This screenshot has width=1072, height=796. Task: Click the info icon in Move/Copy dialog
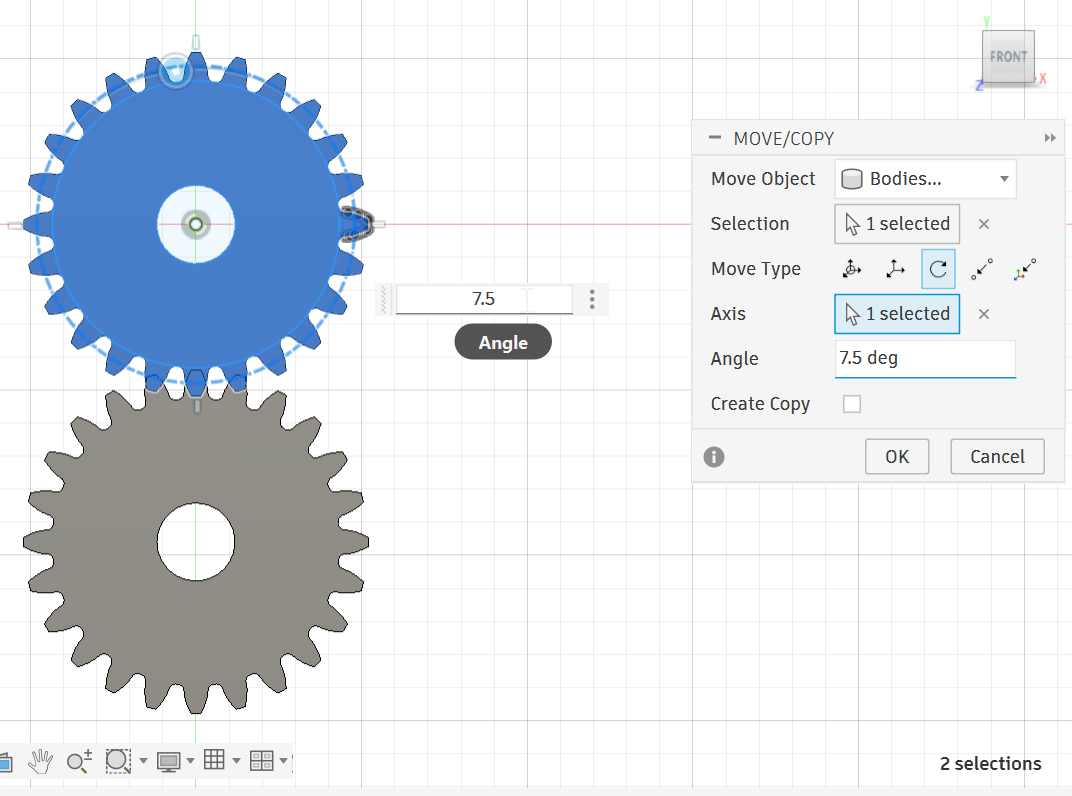[714, 457]
